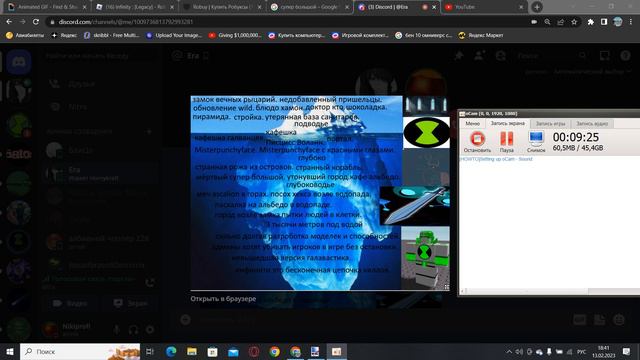Open the Яндекс bookmark
This screenshot has width=640, height=360.
[x=64, y=36]
